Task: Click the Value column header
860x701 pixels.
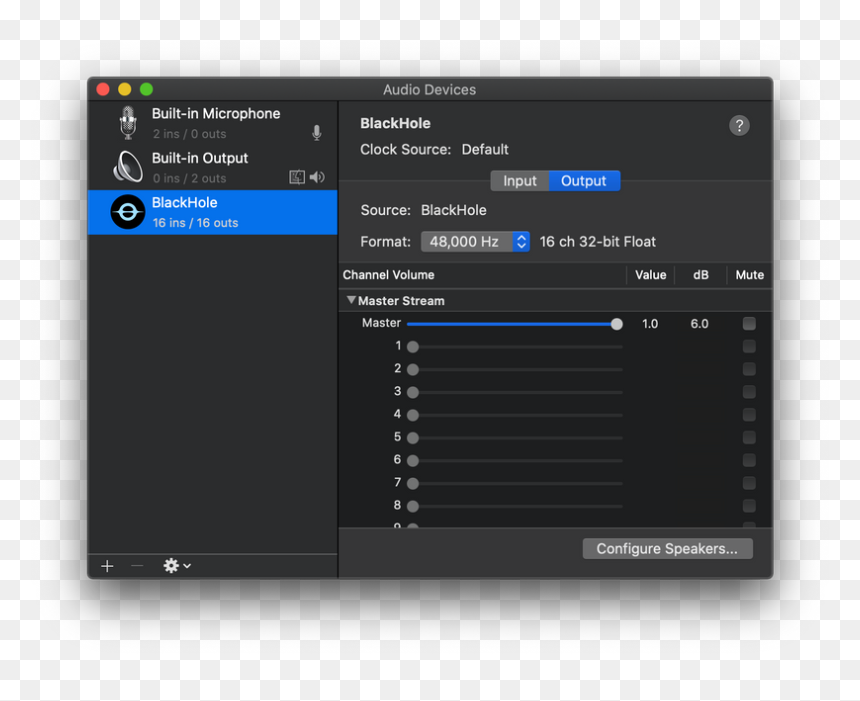Action: click(650, 275)
